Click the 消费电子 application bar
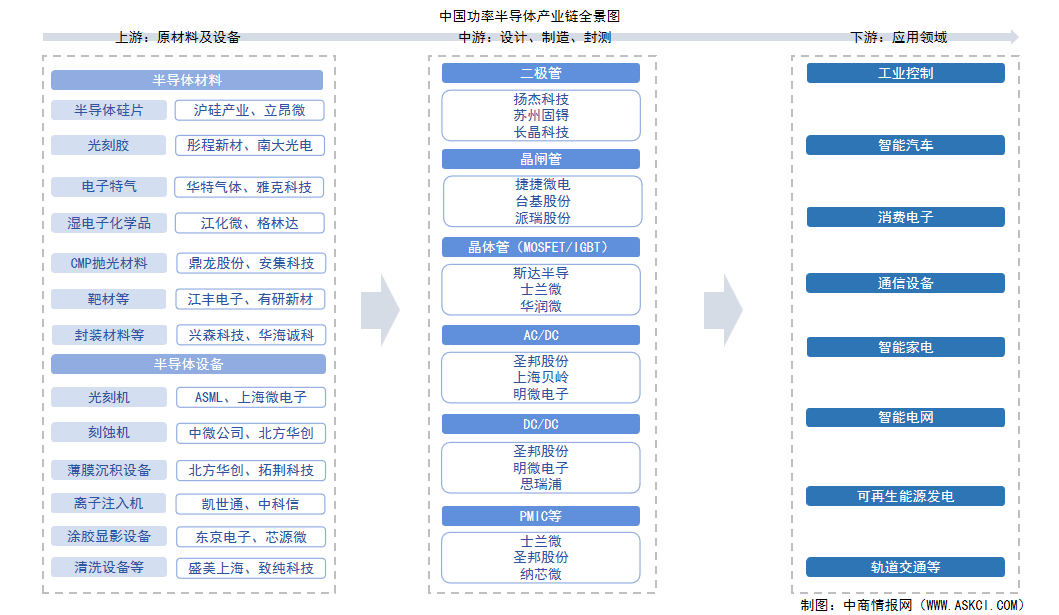This screenshot has width=1059, height=615. pos(906,217)
